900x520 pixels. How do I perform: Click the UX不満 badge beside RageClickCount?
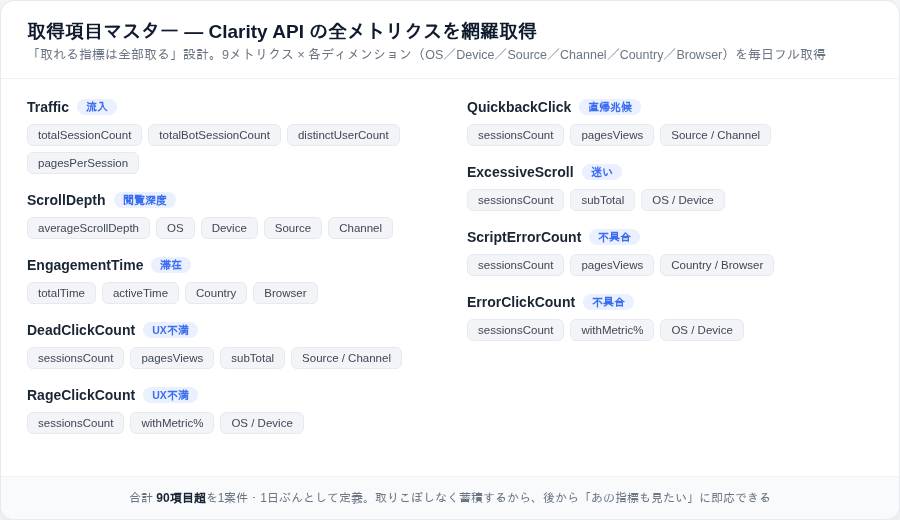tap(170, 395)
